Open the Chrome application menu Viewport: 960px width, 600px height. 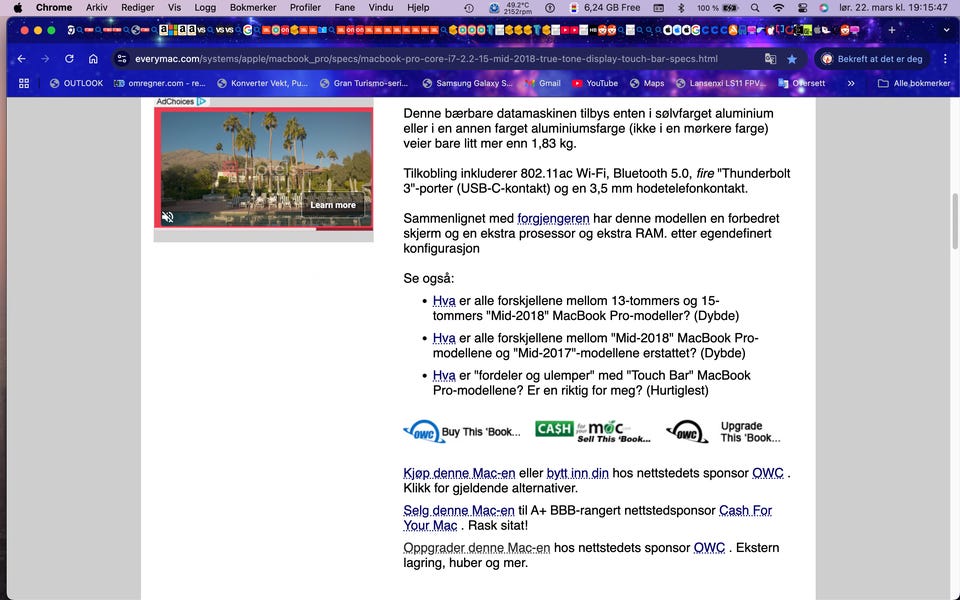click(x=54, y=7)
